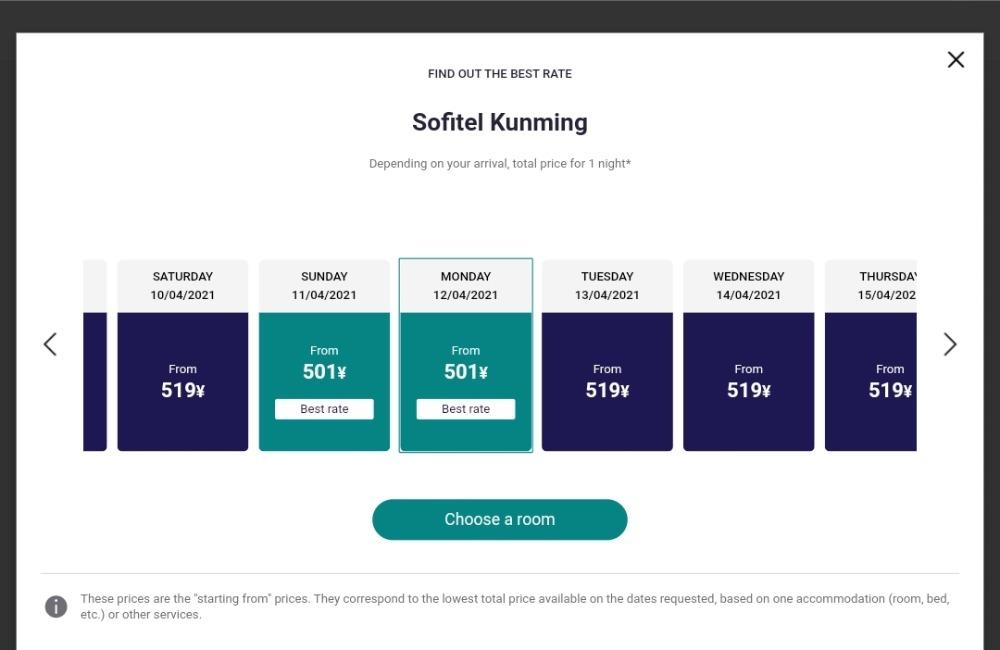Select Monday 12/04/2021 rate card
The image size is (1000, 650).
point(466,355)
